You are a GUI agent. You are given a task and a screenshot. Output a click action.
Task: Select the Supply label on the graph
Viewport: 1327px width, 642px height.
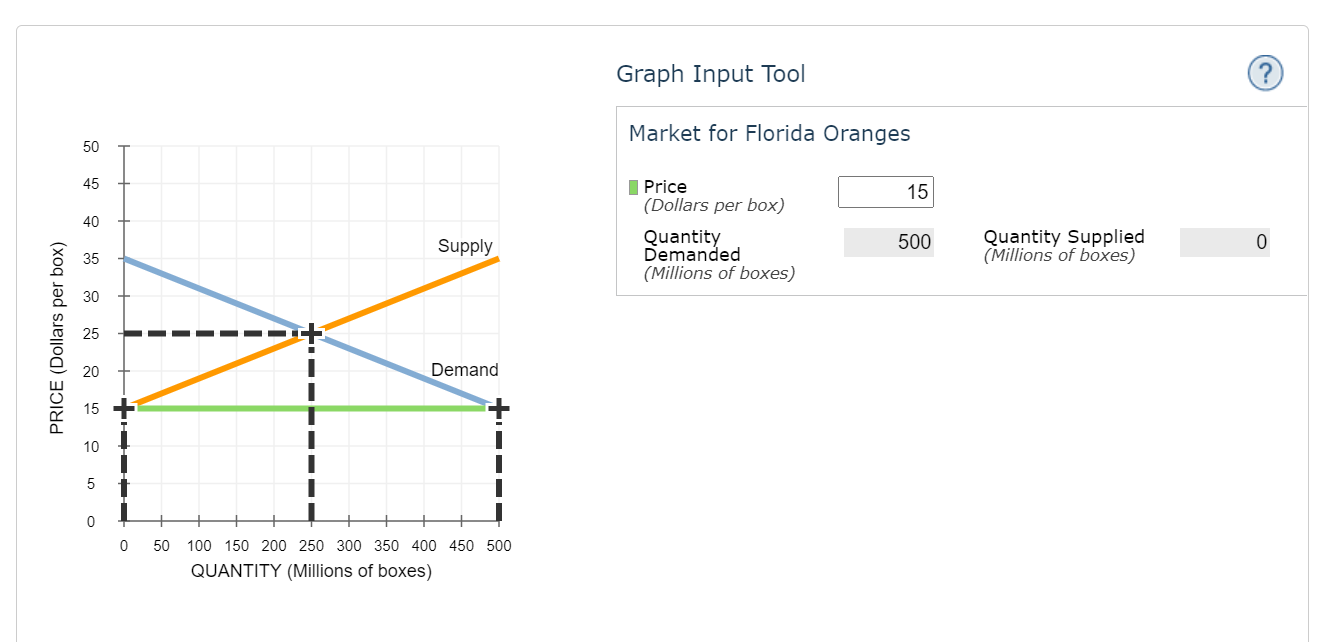click(465, 246)
